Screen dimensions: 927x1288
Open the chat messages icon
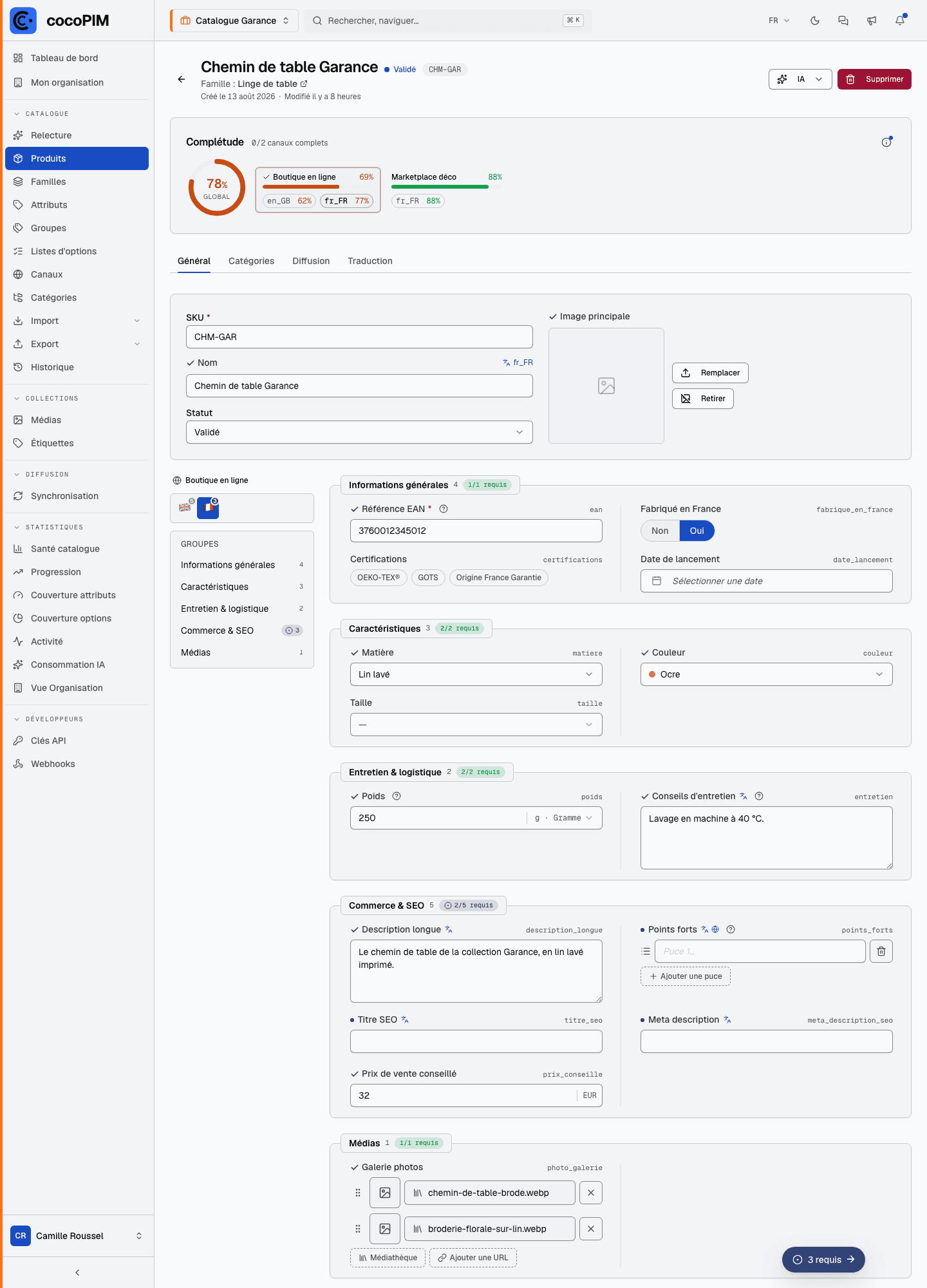coord(843,21)
